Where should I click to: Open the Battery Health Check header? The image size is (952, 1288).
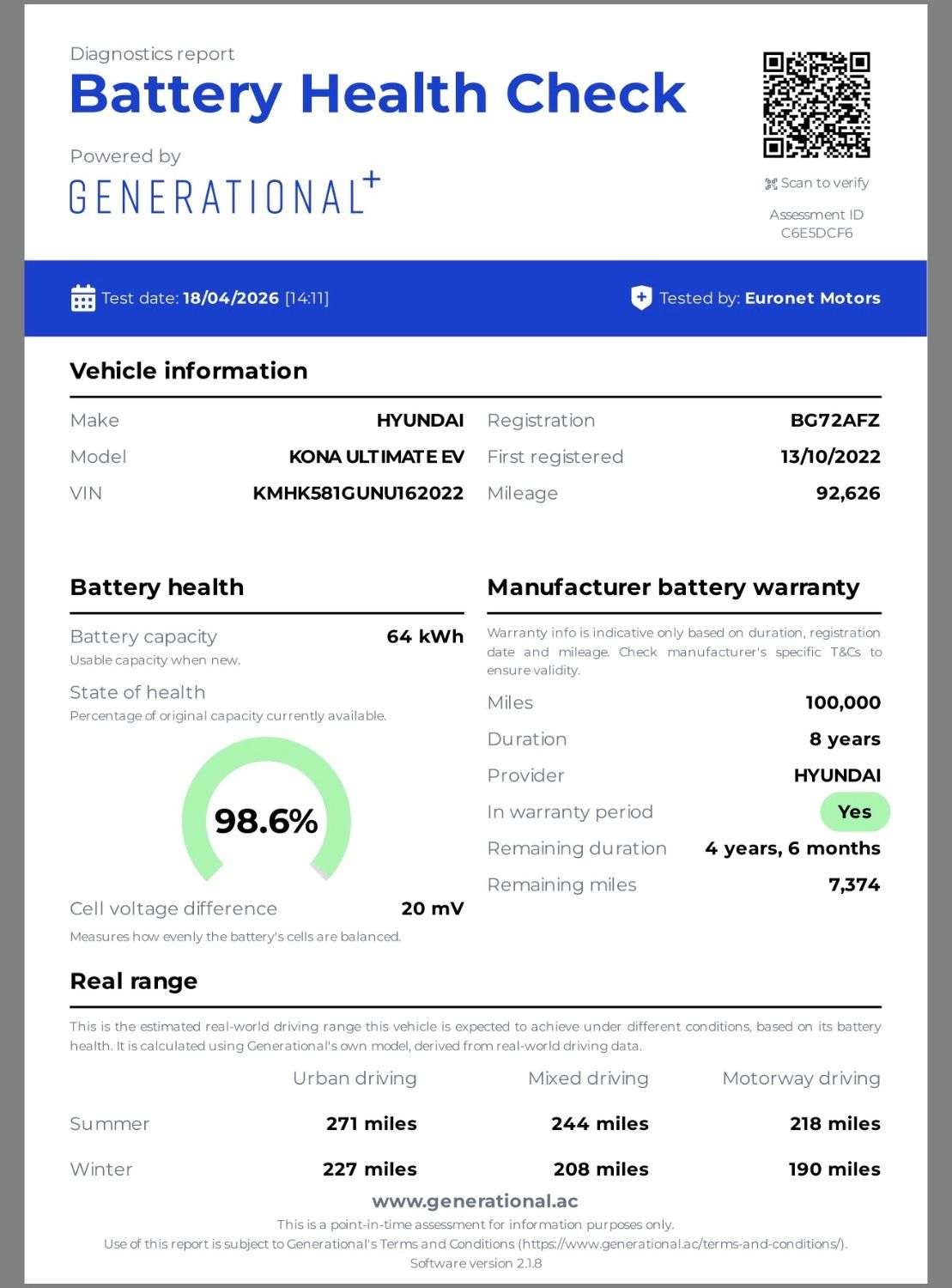pos(378,94)
